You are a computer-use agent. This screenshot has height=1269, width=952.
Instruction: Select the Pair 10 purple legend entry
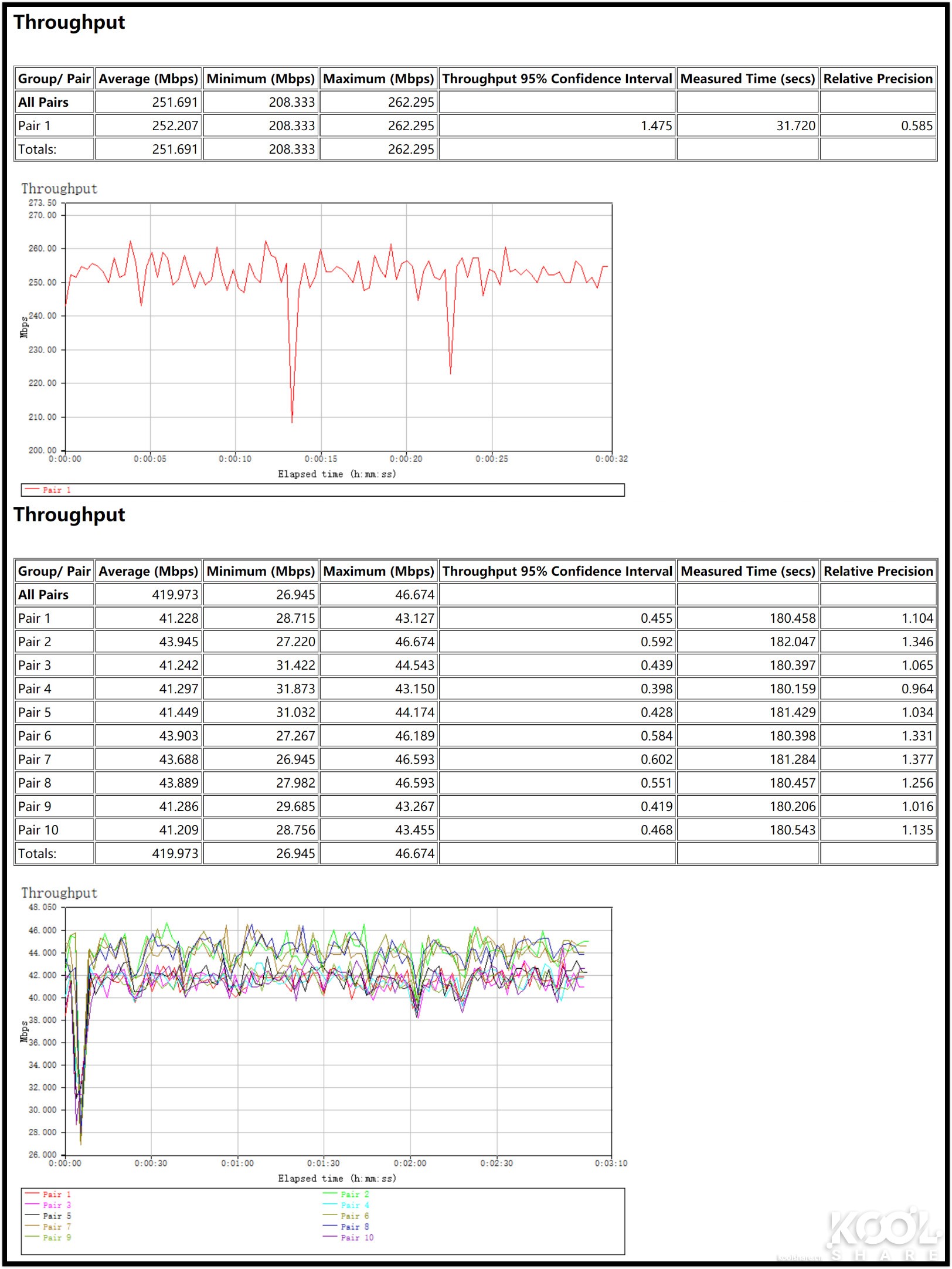(x=348, y=1237)
